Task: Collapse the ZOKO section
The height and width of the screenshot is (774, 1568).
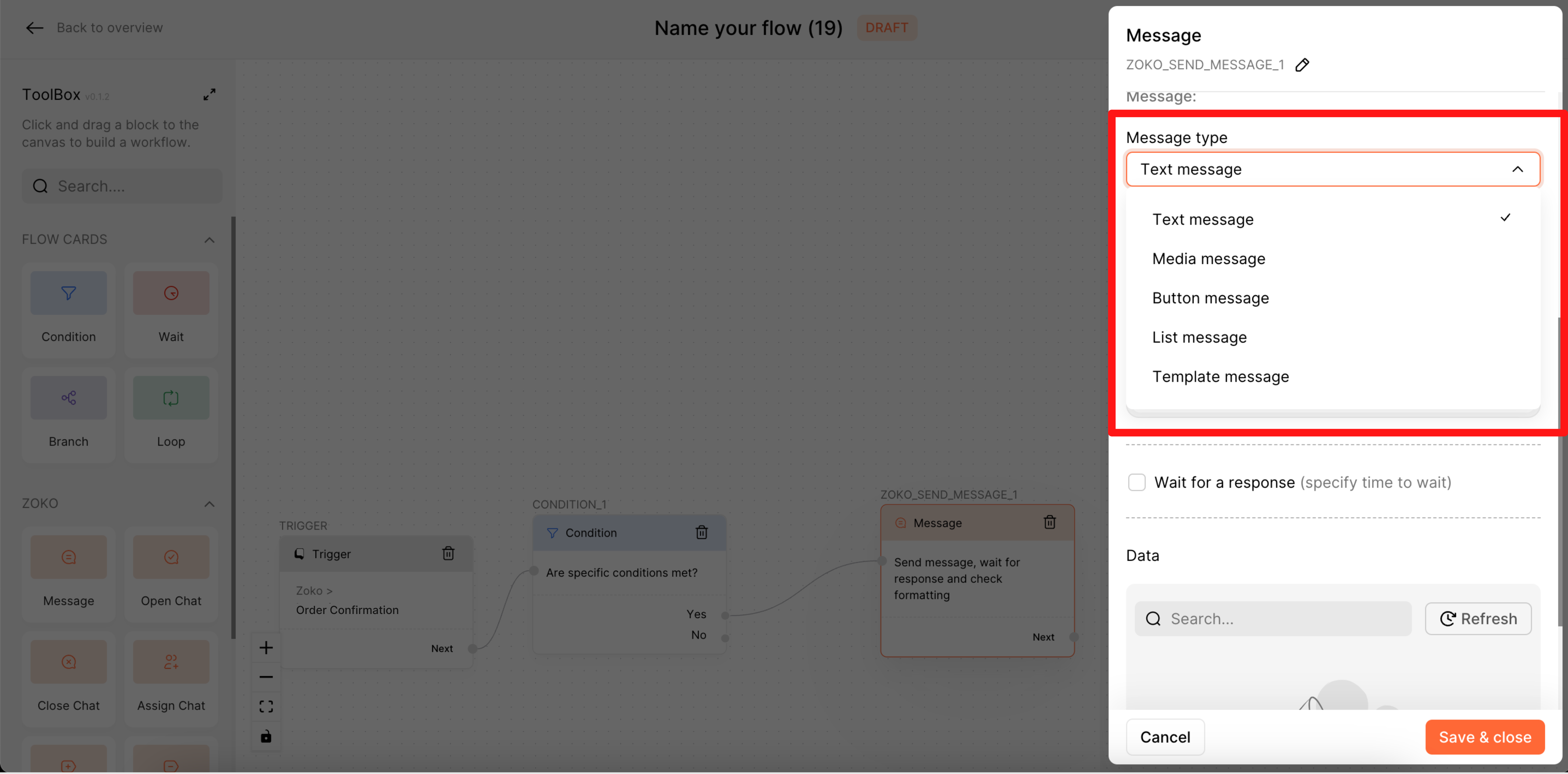Action: (x=209, y=504)
